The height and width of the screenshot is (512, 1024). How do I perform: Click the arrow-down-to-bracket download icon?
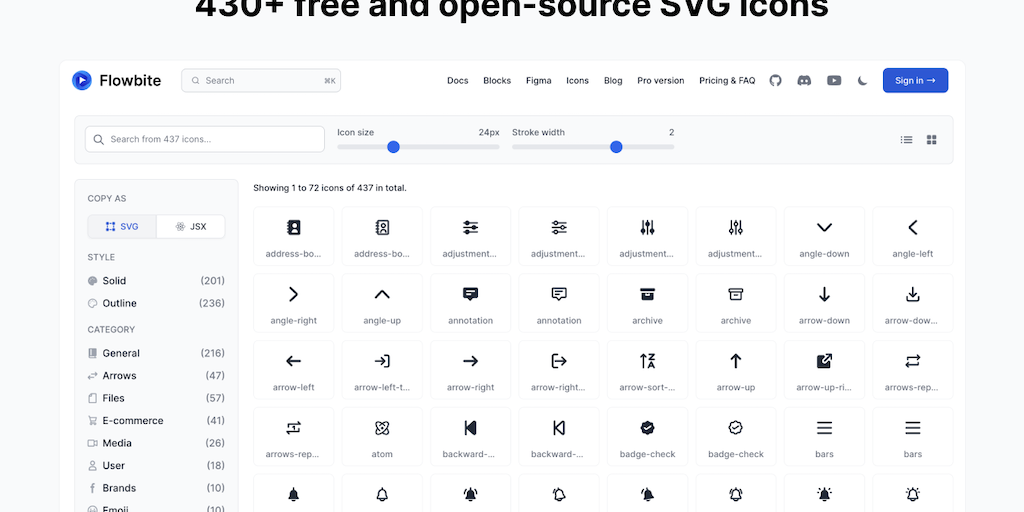(x=913, y=303)
